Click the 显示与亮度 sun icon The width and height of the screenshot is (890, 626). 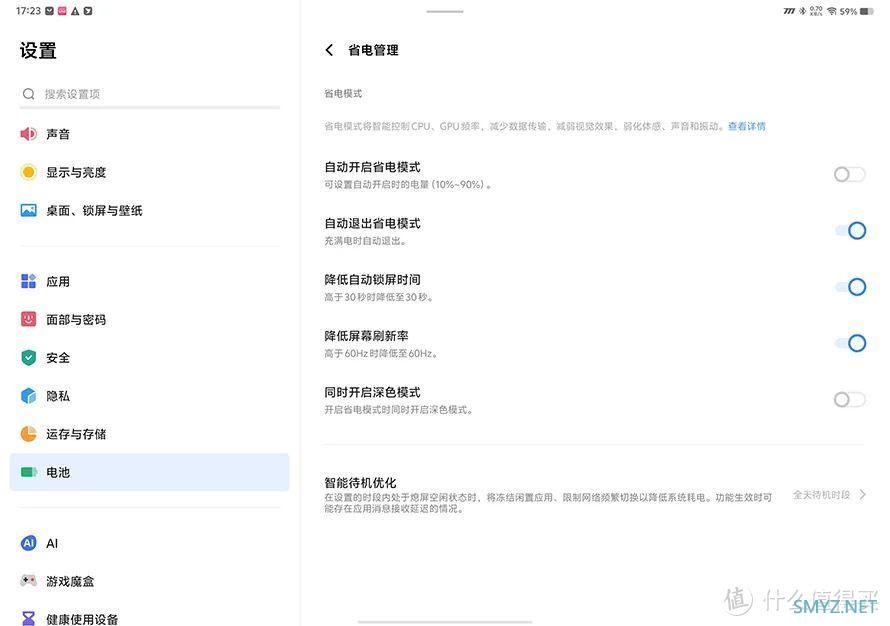point(28,172)
